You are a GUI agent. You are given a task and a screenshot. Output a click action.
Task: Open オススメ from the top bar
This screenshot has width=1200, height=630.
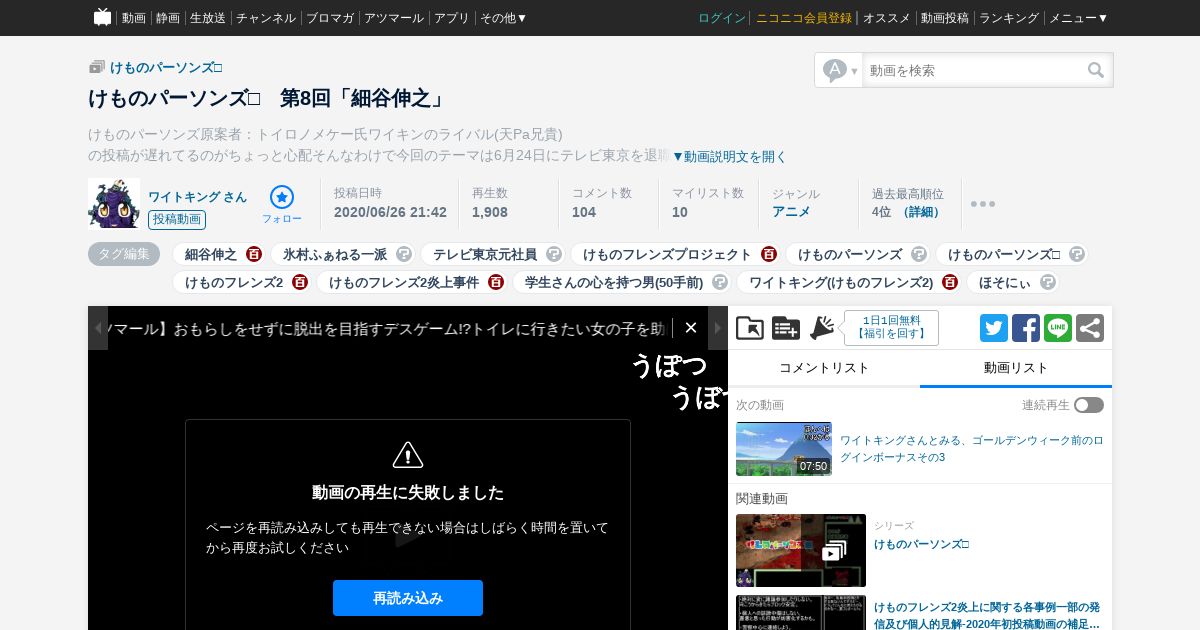(x=887, y=18)
